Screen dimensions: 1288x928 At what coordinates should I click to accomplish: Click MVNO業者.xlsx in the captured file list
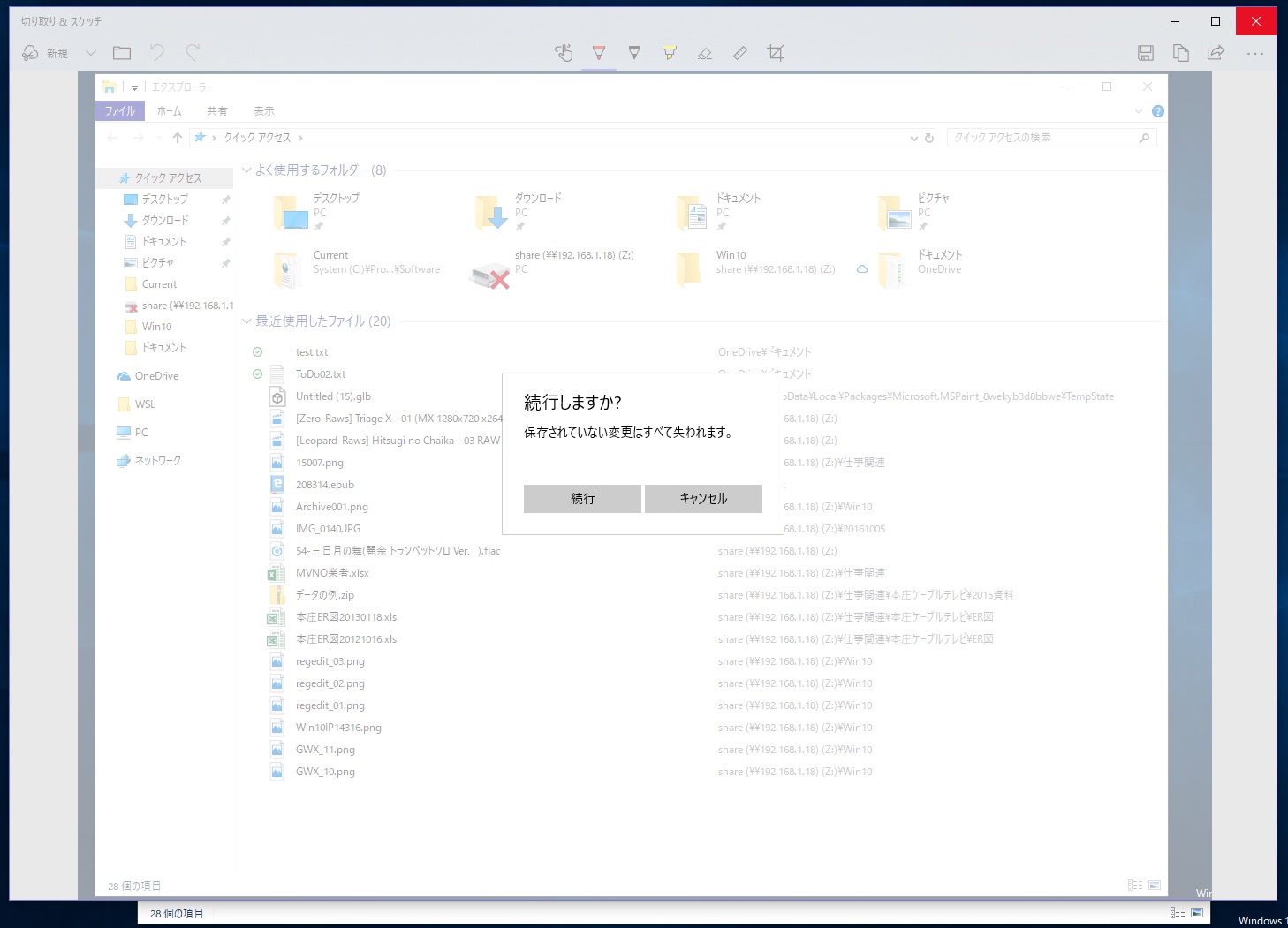tap(332, 573)
